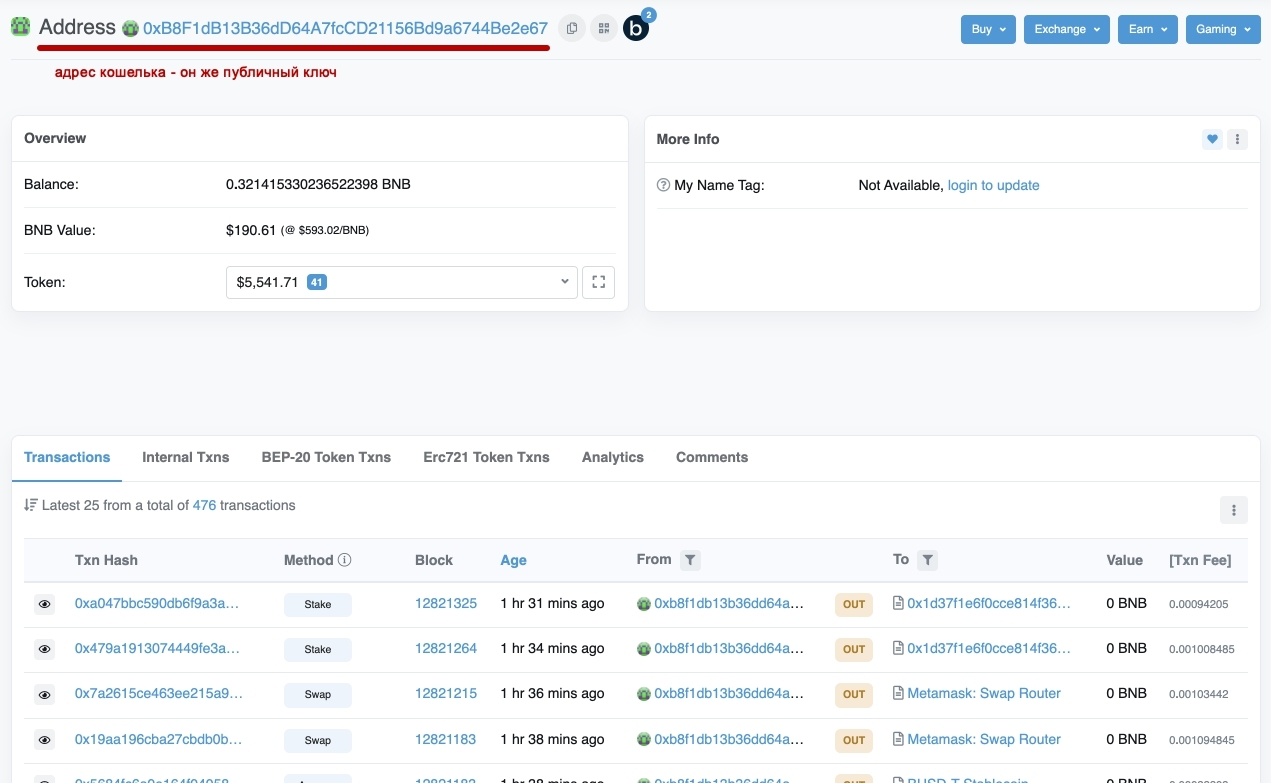
Task: Preview transaction 0x7a2615ce463ee215a9 details
Action: tap(44, 694)
